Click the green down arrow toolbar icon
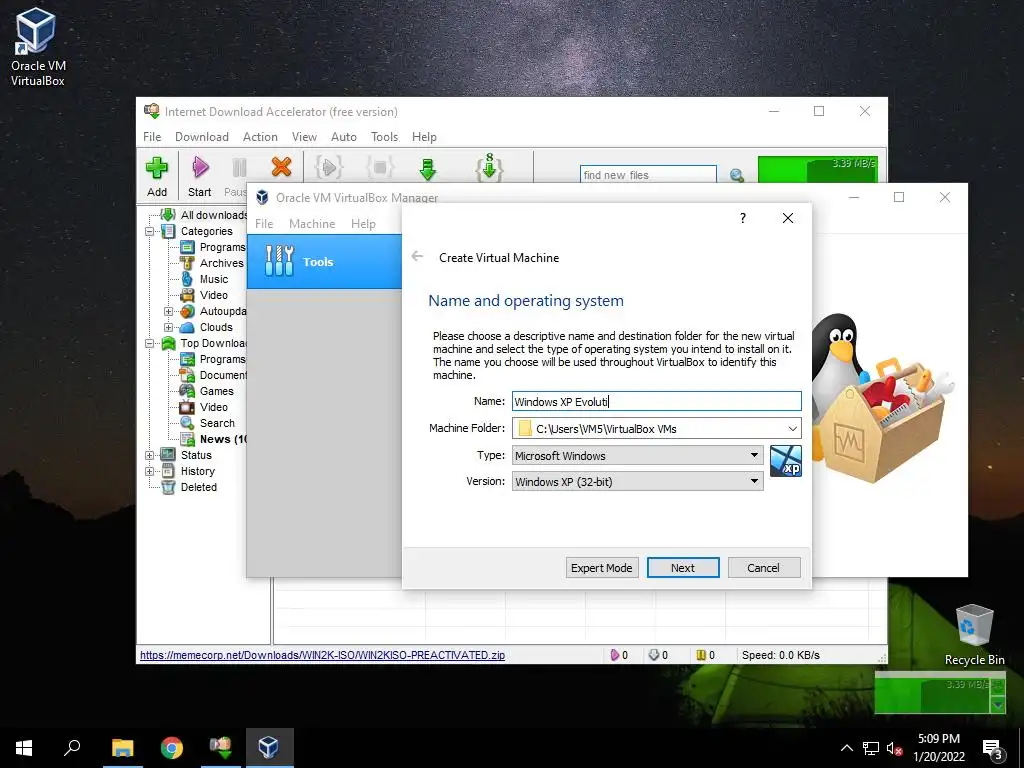 (x=428, y=169)
